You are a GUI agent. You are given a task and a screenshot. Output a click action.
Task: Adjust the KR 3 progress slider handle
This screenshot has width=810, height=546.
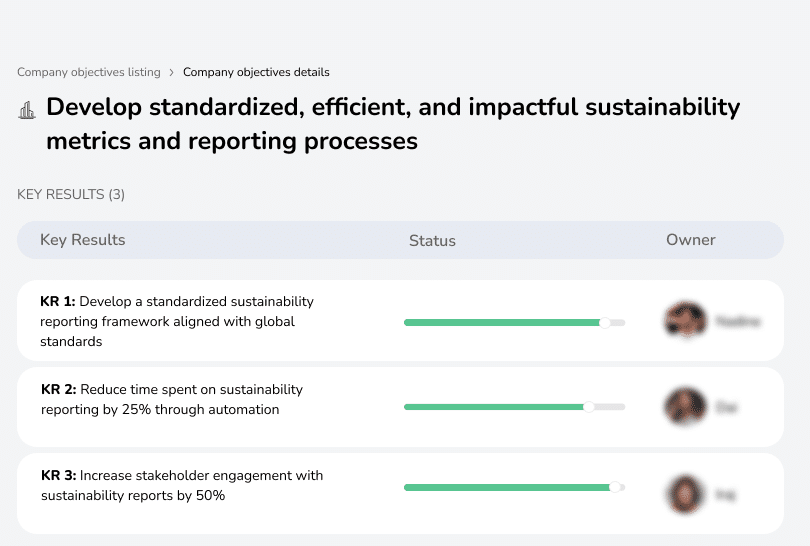click(614, 487)
